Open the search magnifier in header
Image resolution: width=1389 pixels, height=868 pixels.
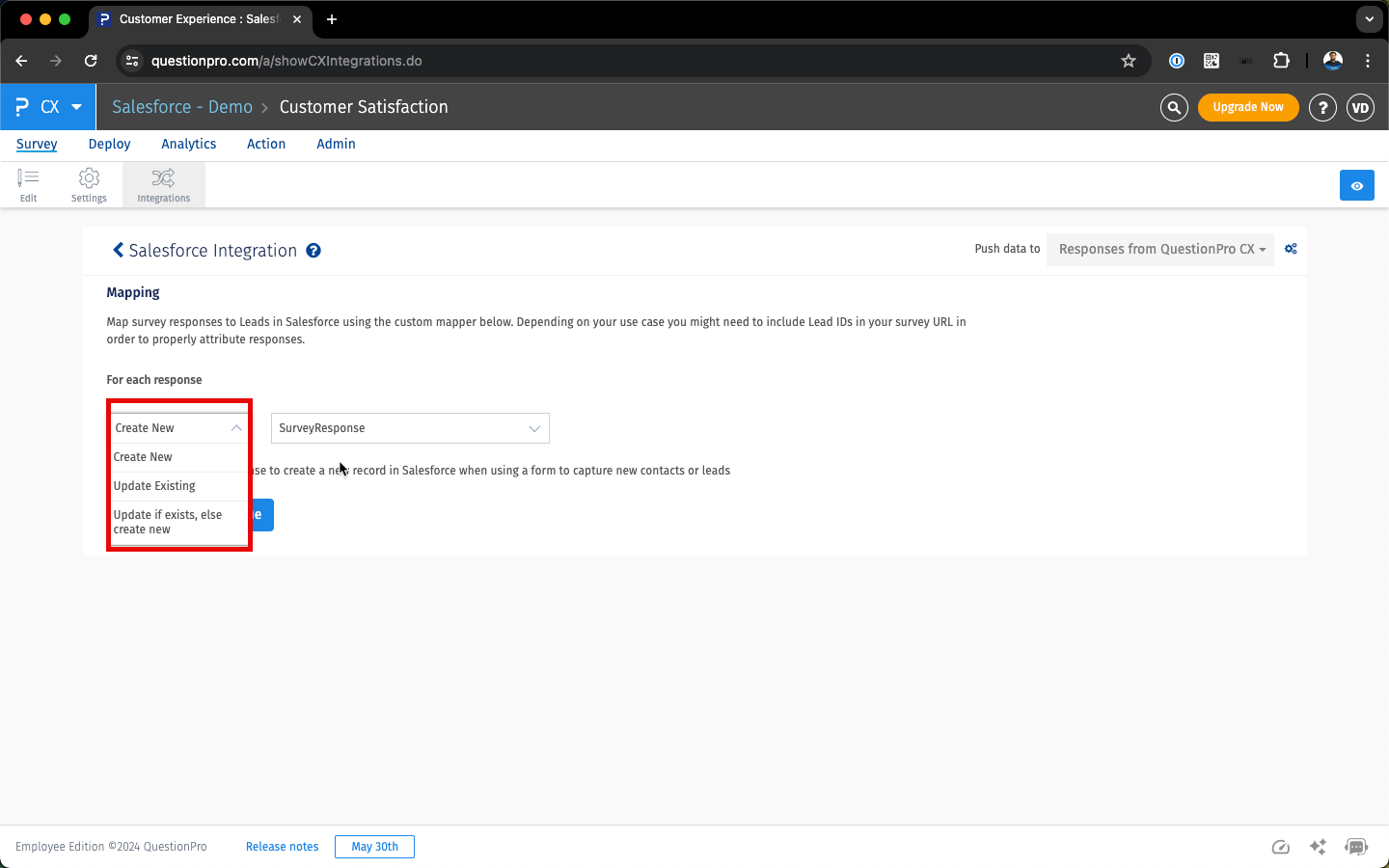point(1173,107)
